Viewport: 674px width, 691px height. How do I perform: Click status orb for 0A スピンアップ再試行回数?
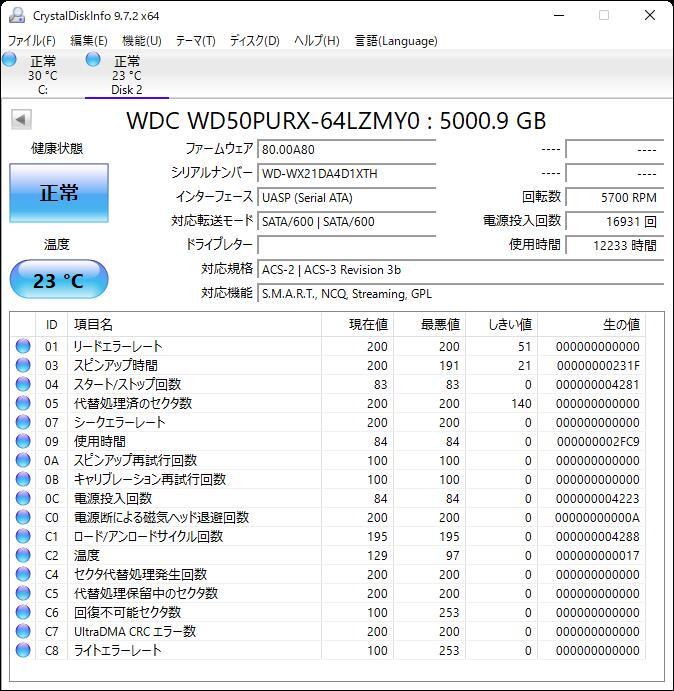[23, 460]
